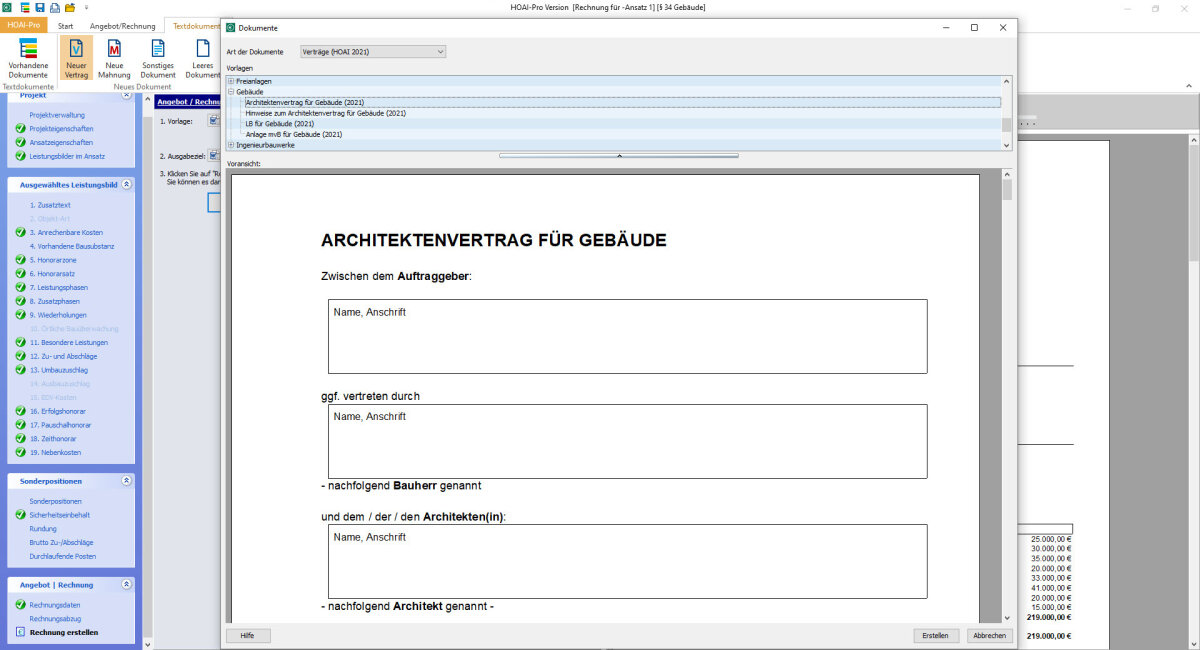Collapse the Ausgewähltes Leistungsbild panel
Viewport: 1200px width, 650px height.
click(x=126, y=184)
